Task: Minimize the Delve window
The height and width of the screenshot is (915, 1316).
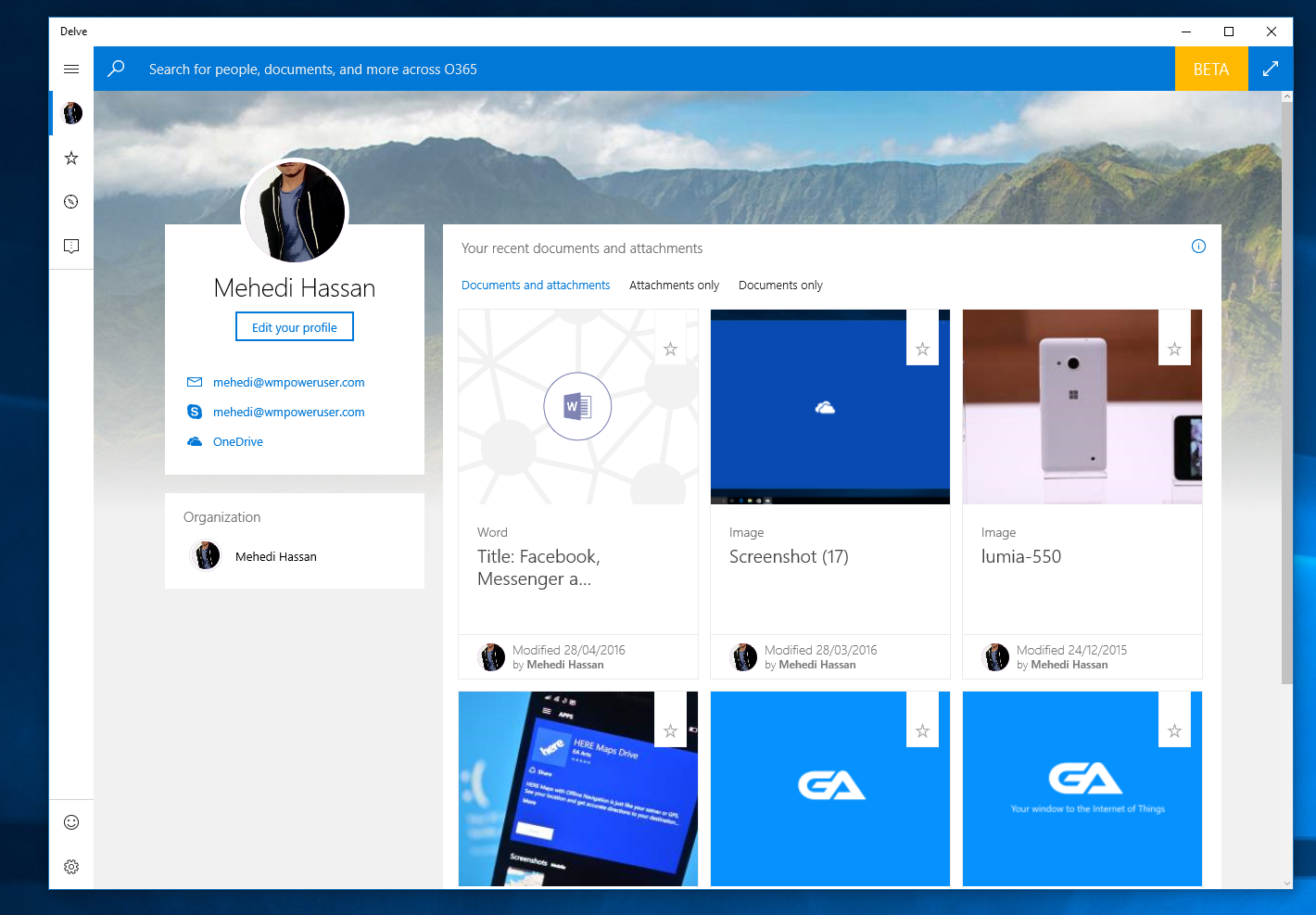Action: [x=1186, y=32]
